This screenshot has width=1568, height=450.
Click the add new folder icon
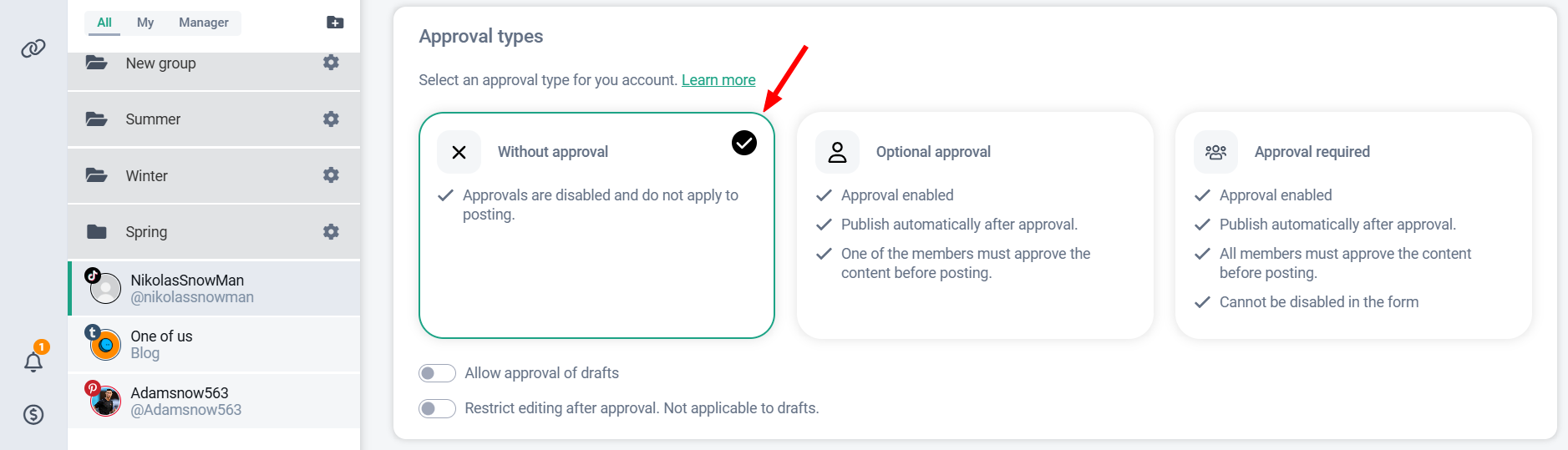335,23
